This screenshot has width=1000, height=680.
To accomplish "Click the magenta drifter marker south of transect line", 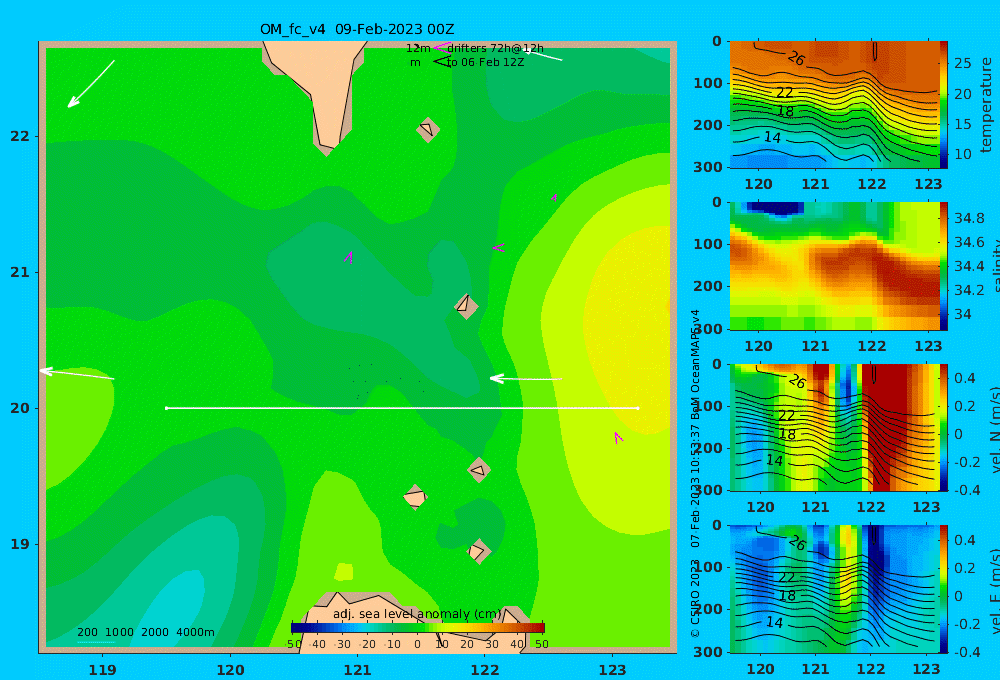I will click(x=617, y=438).
